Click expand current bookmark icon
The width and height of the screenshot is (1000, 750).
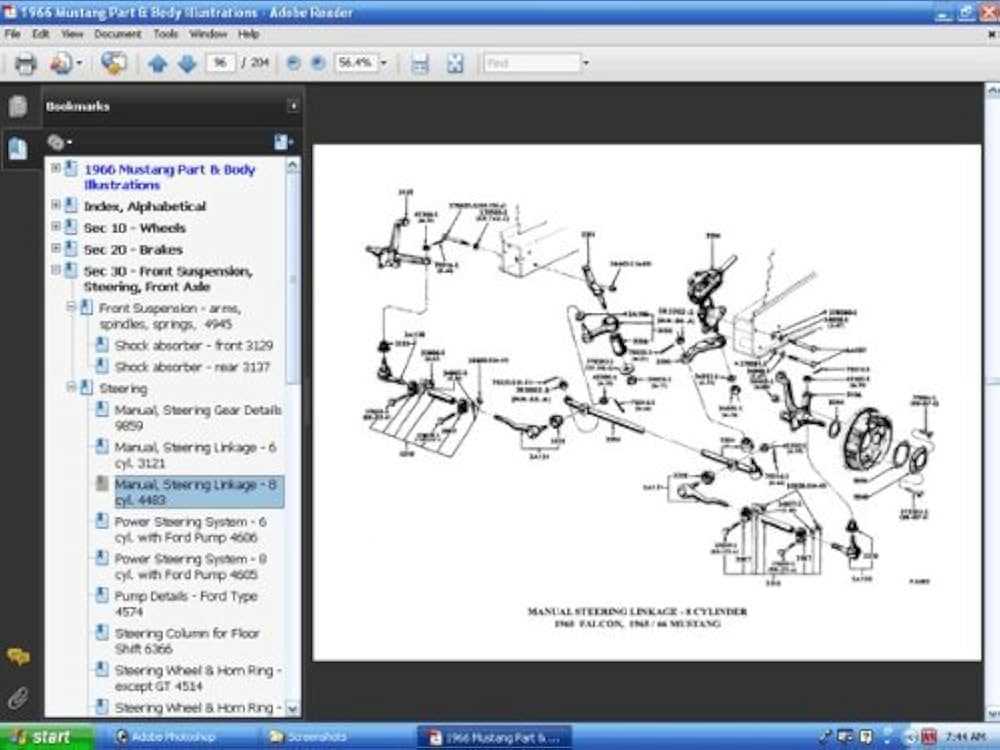coord(283,142)
